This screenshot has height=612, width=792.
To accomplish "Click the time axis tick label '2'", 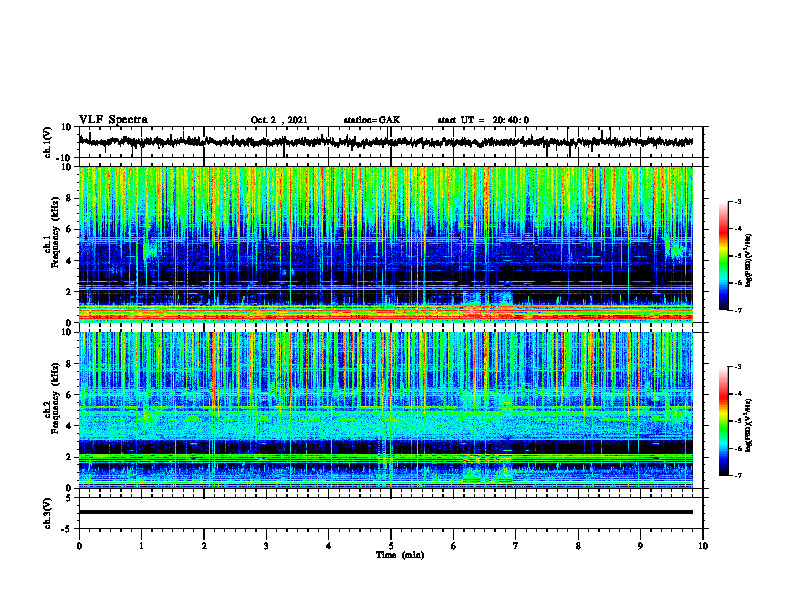I will coord(204,546).
